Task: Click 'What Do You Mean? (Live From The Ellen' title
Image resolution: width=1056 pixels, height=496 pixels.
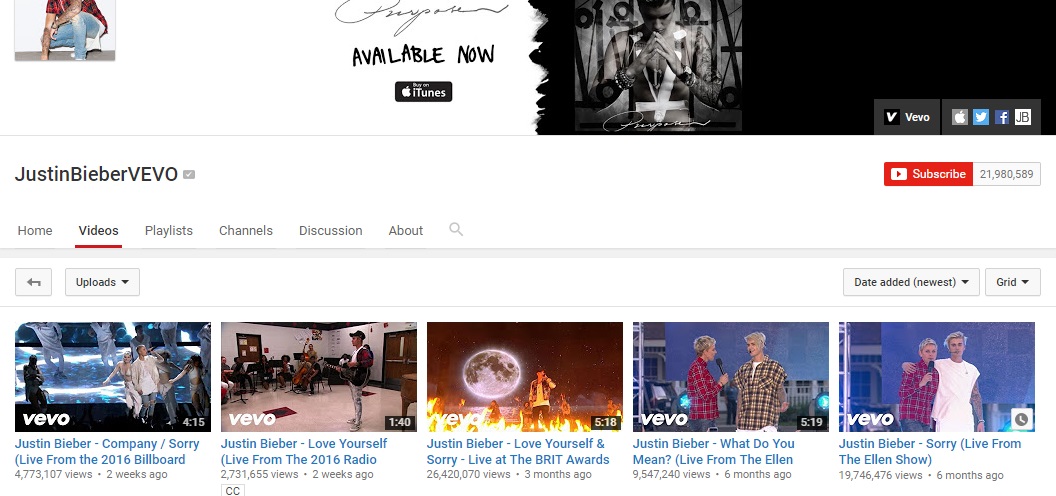Action: (713, 452)
